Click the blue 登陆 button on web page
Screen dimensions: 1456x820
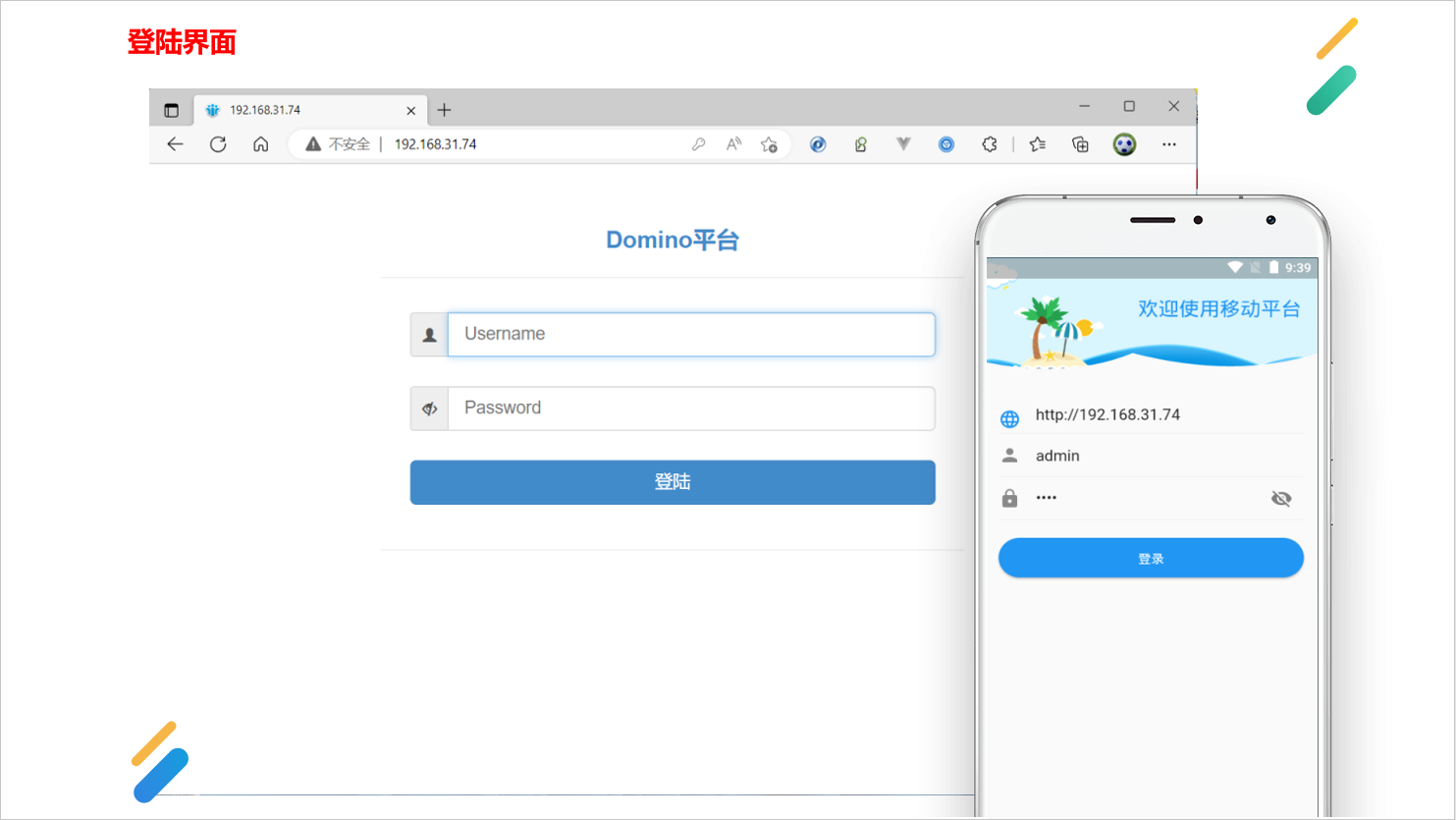[x=673, y=482]
